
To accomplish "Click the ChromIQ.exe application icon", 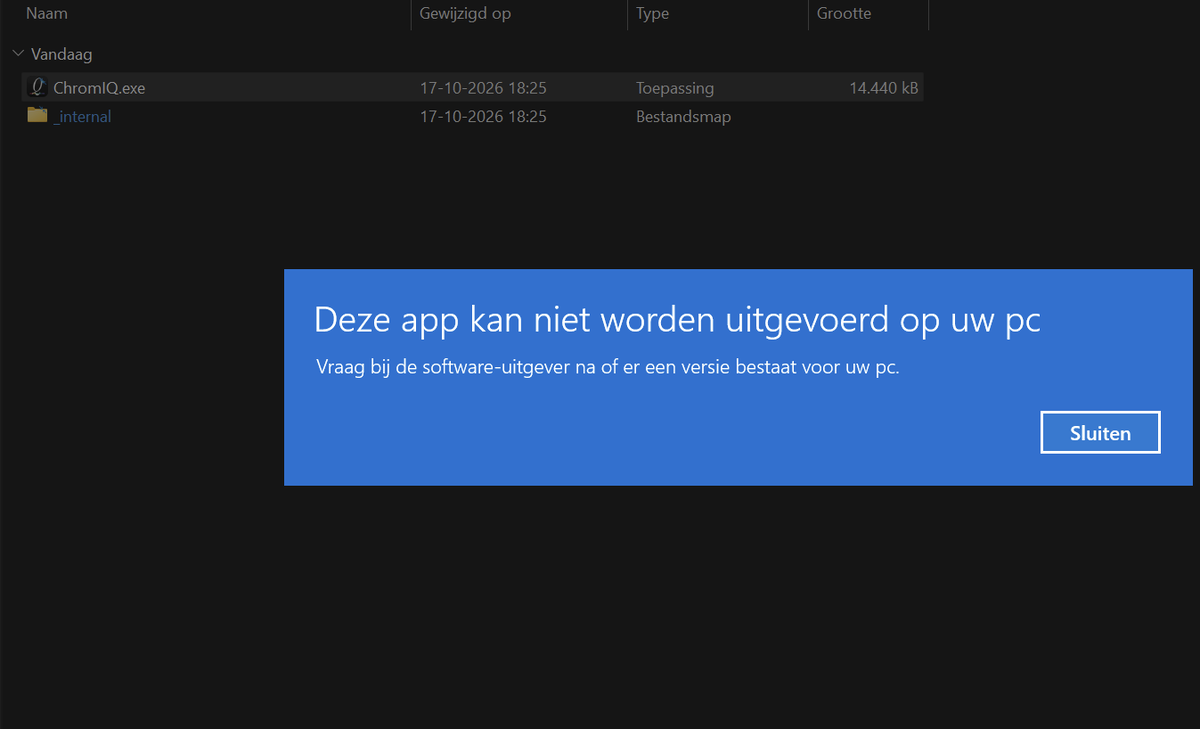I will 38,87.
